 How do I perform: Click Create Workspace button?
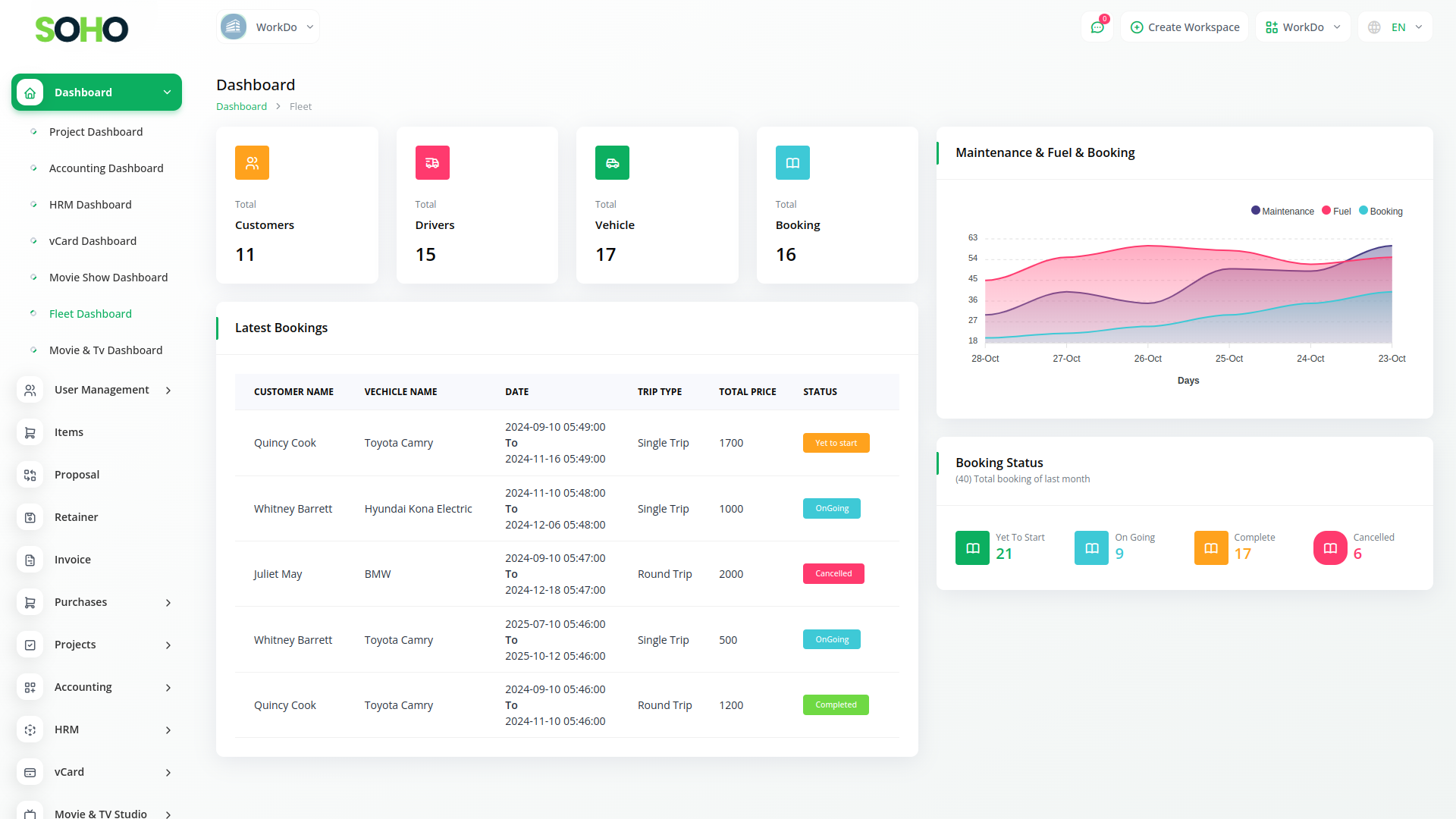(1185, 27)
